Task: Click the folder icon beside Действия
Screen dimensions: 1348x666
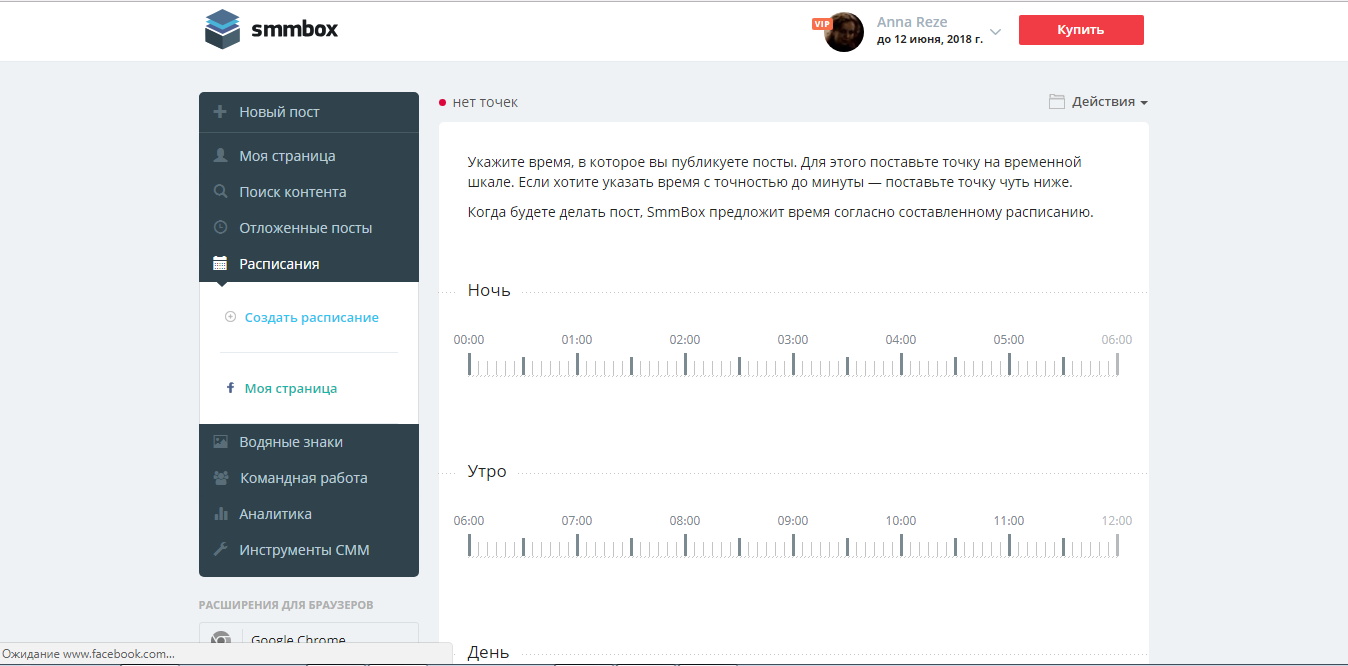Action: [x=1056, y=102]
